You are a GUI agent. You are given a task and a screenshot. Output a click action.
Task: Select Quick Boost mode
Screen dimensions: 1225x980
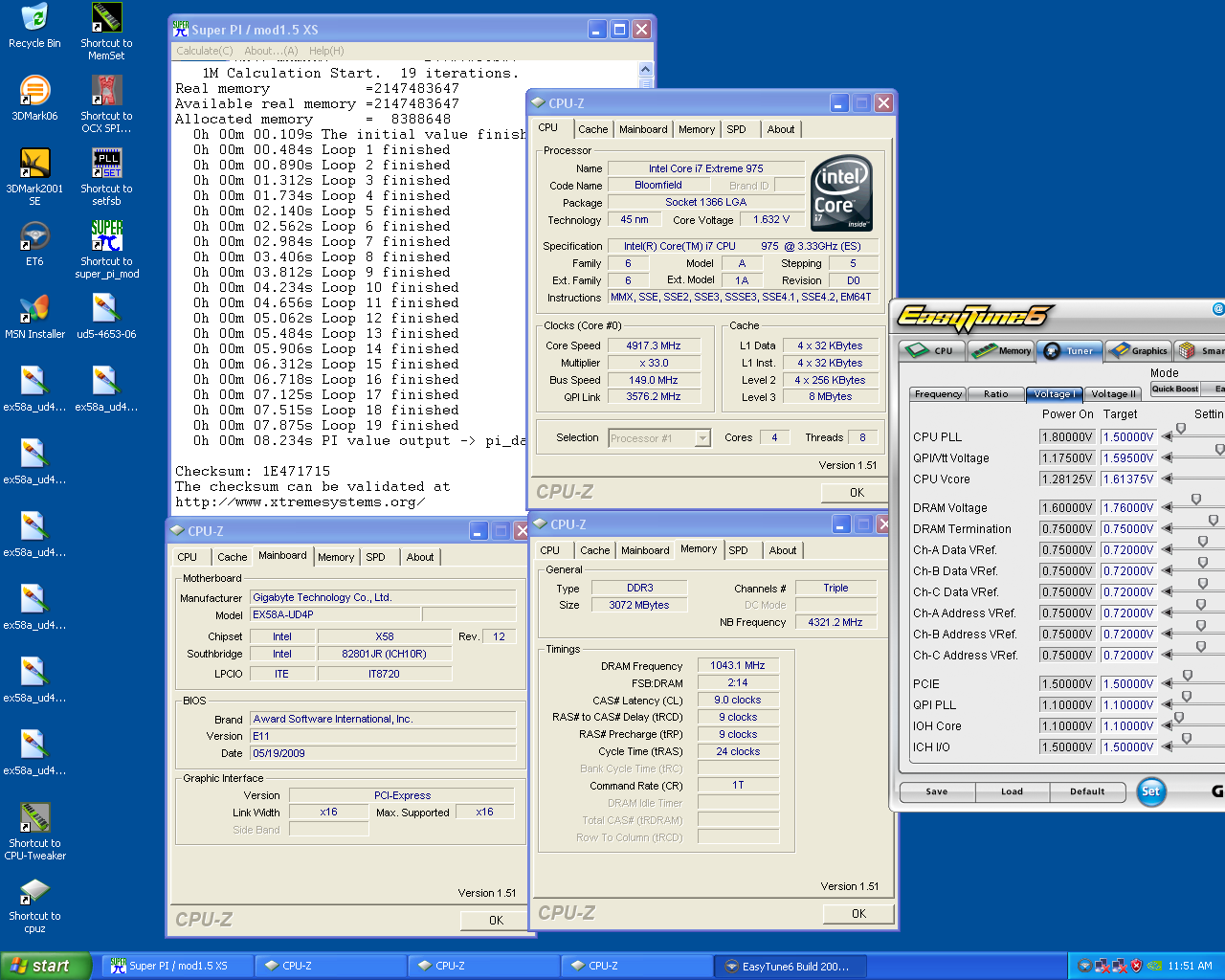1175,389
